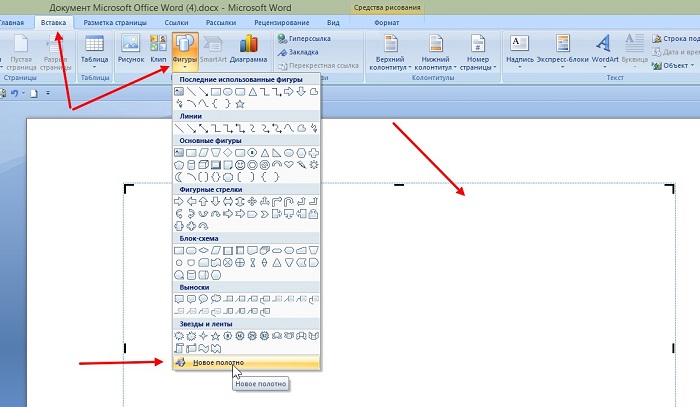This screenshot has height=407, width=700.
Task: Select the cloud callout in Выноски
Action: 216,299
